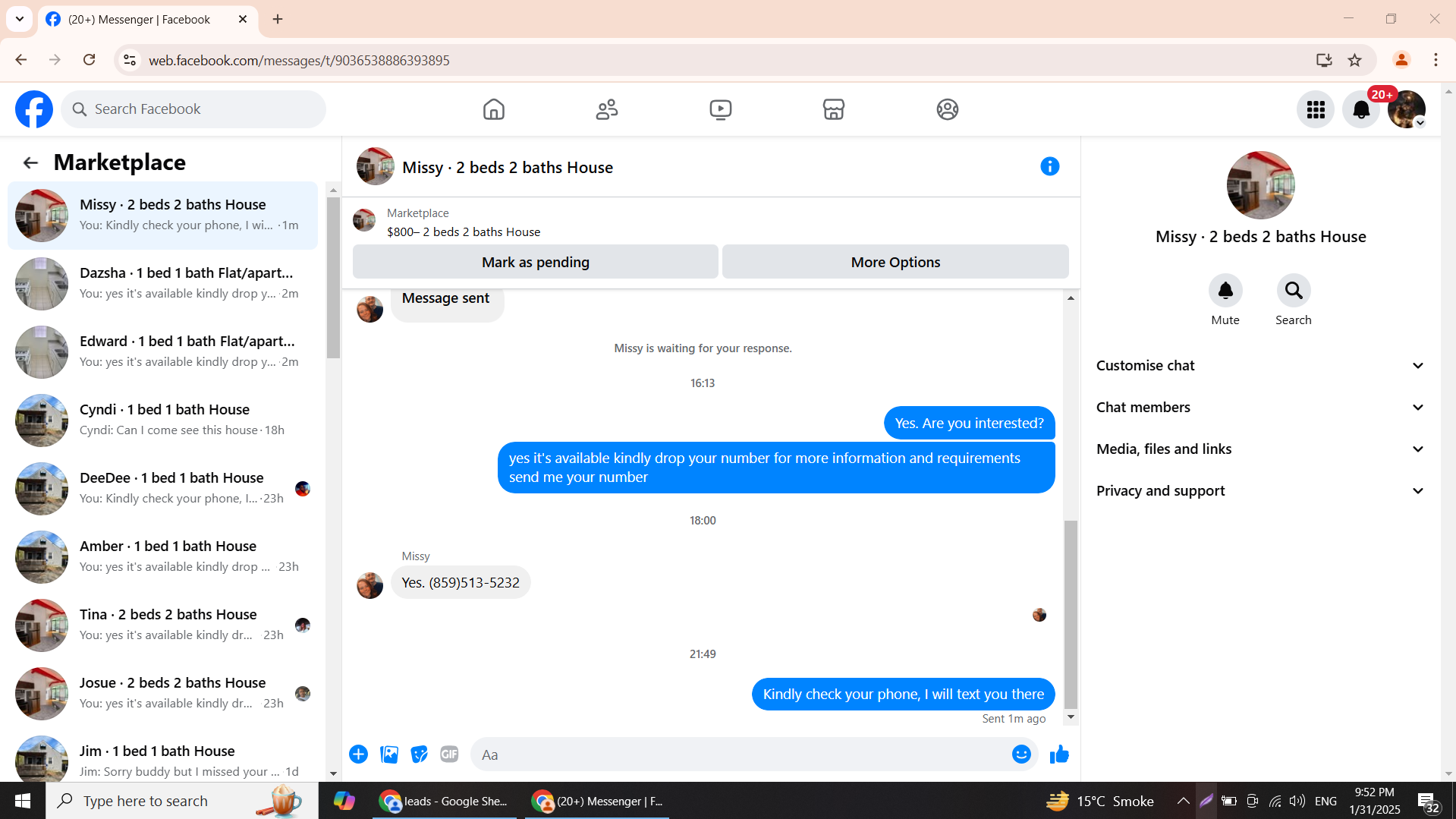Expand Privacy and support section

1260,490
